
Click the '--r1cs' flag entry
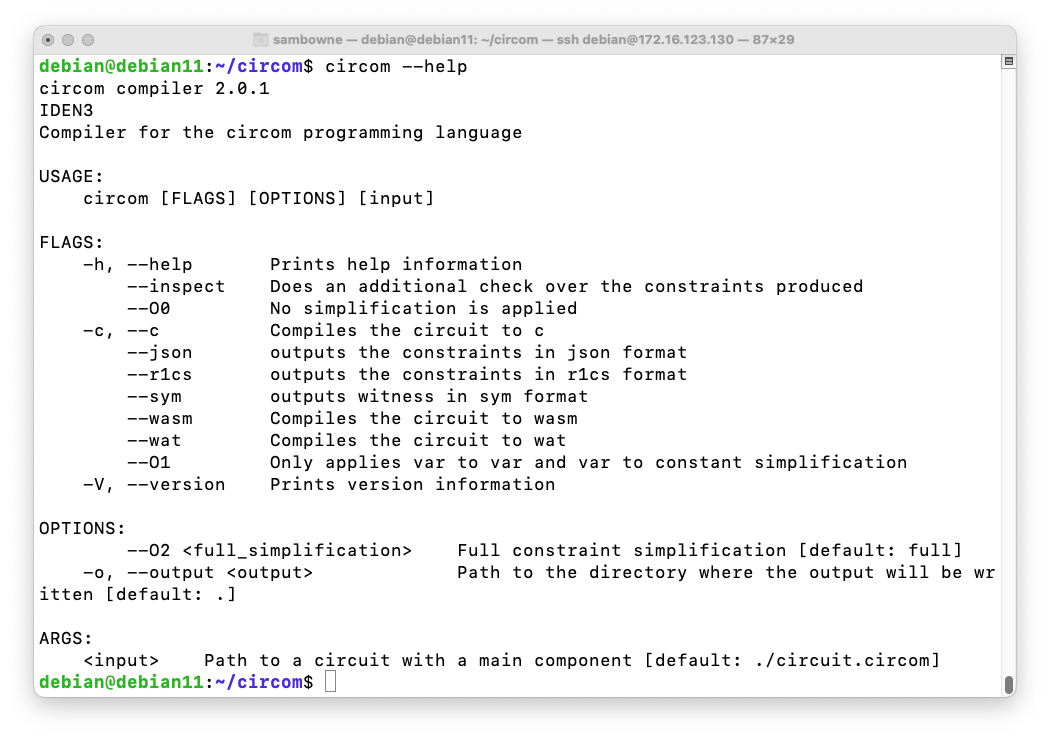click(159, 374)
